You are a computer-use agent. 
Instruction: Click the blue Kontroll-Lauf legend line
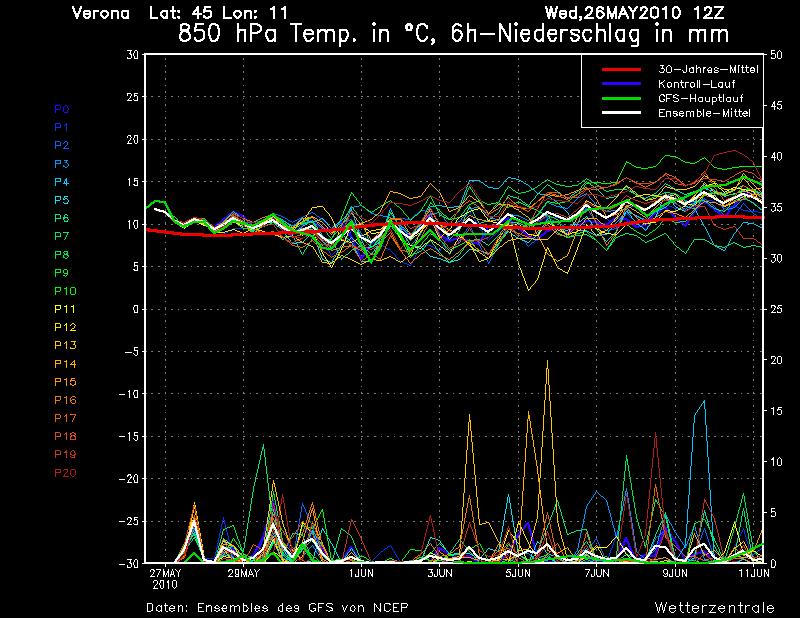(x=620, y=84)
